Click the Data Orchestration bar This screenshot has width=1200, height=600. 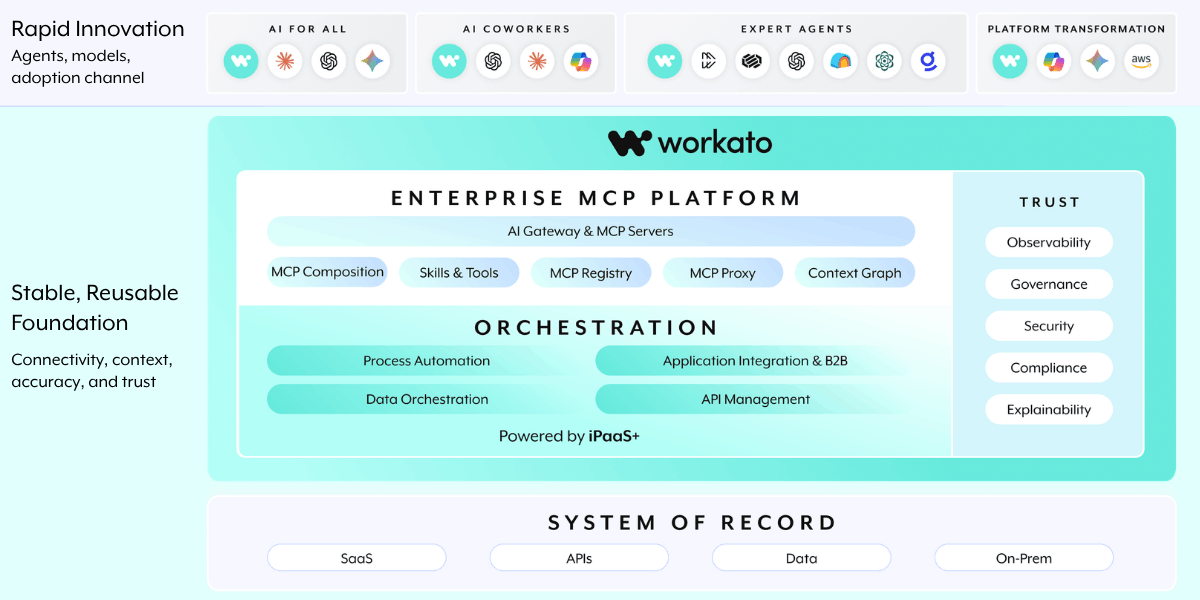point(427,399)
